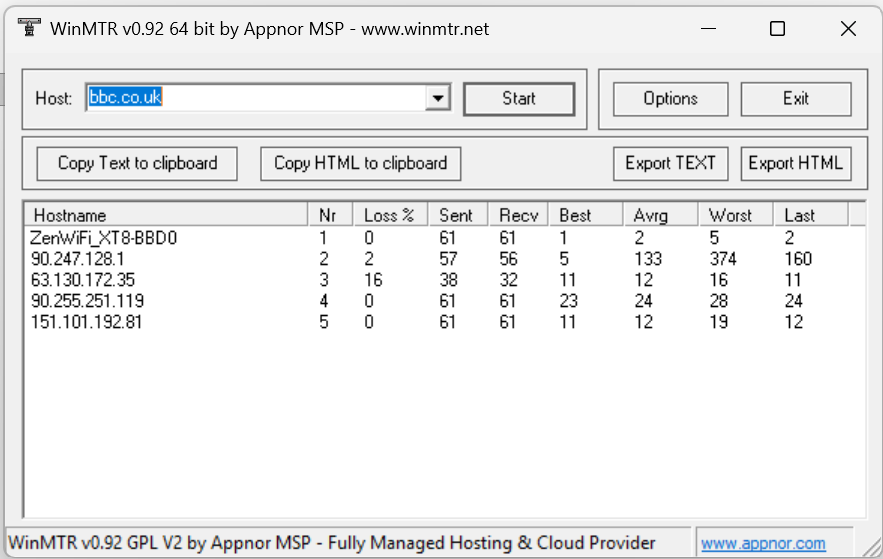Close the WinMTR window
Viewport: 883px width, 559px height.
click(x=848, y=29)
